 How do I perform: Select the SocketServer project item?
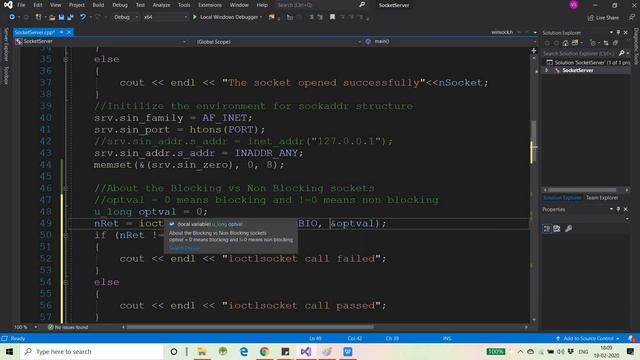tap(578, 70)
